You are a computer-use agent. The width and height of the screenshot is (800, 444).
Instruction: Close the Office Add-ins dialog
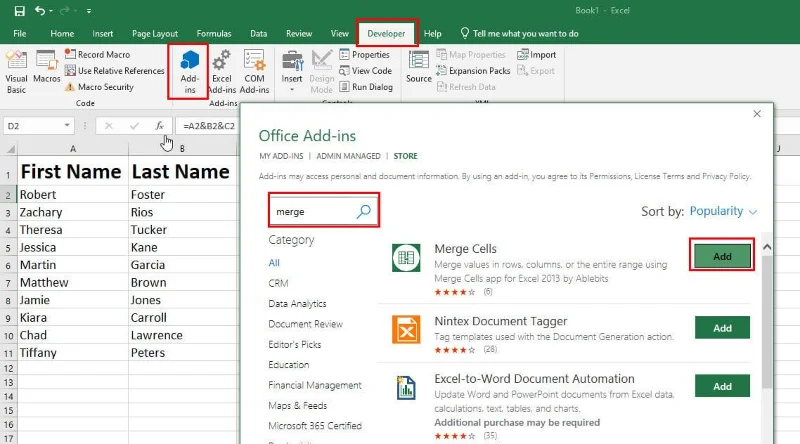757,114
